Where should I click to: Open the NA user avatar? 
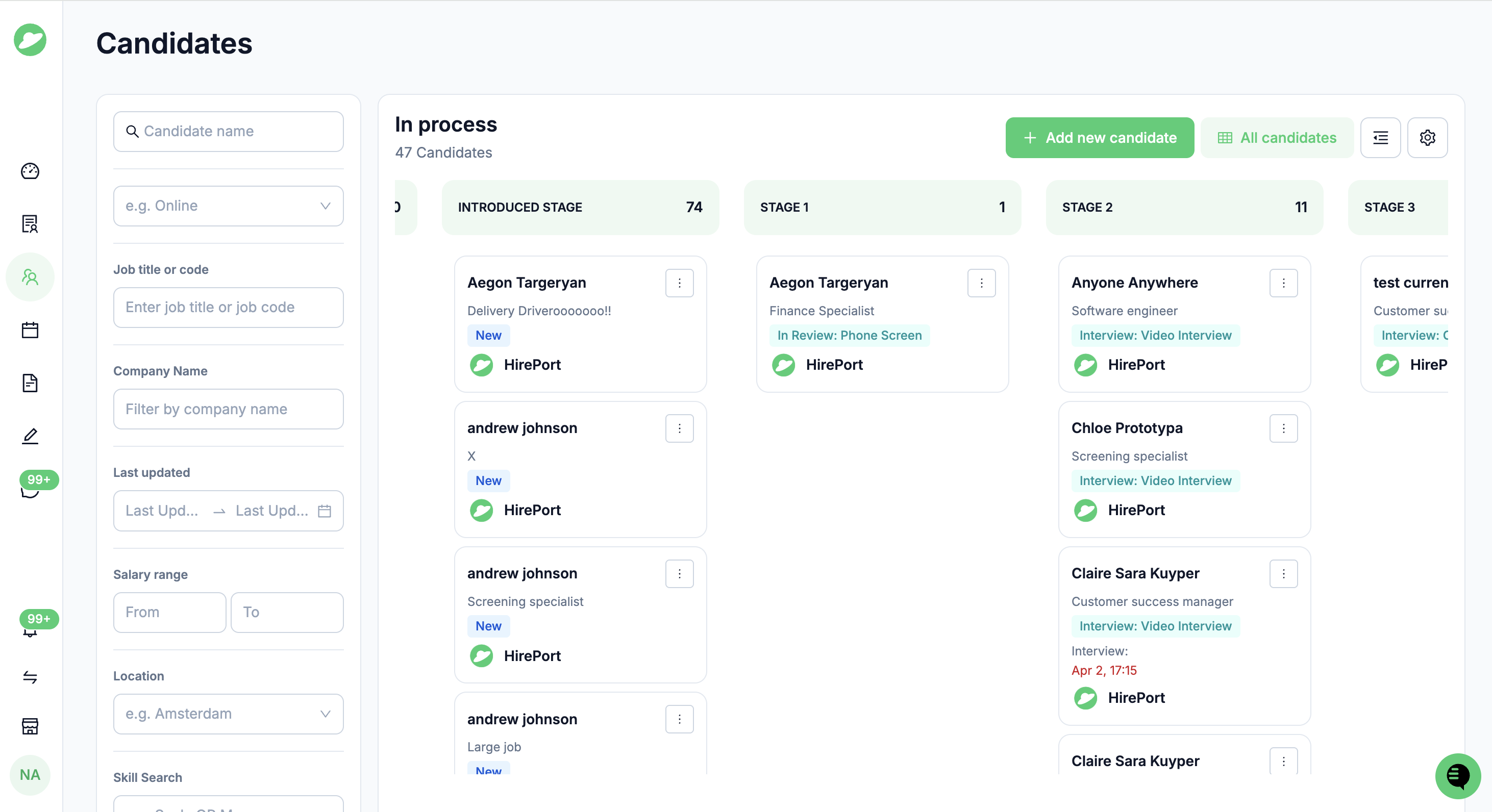click(x=30, y=775)
